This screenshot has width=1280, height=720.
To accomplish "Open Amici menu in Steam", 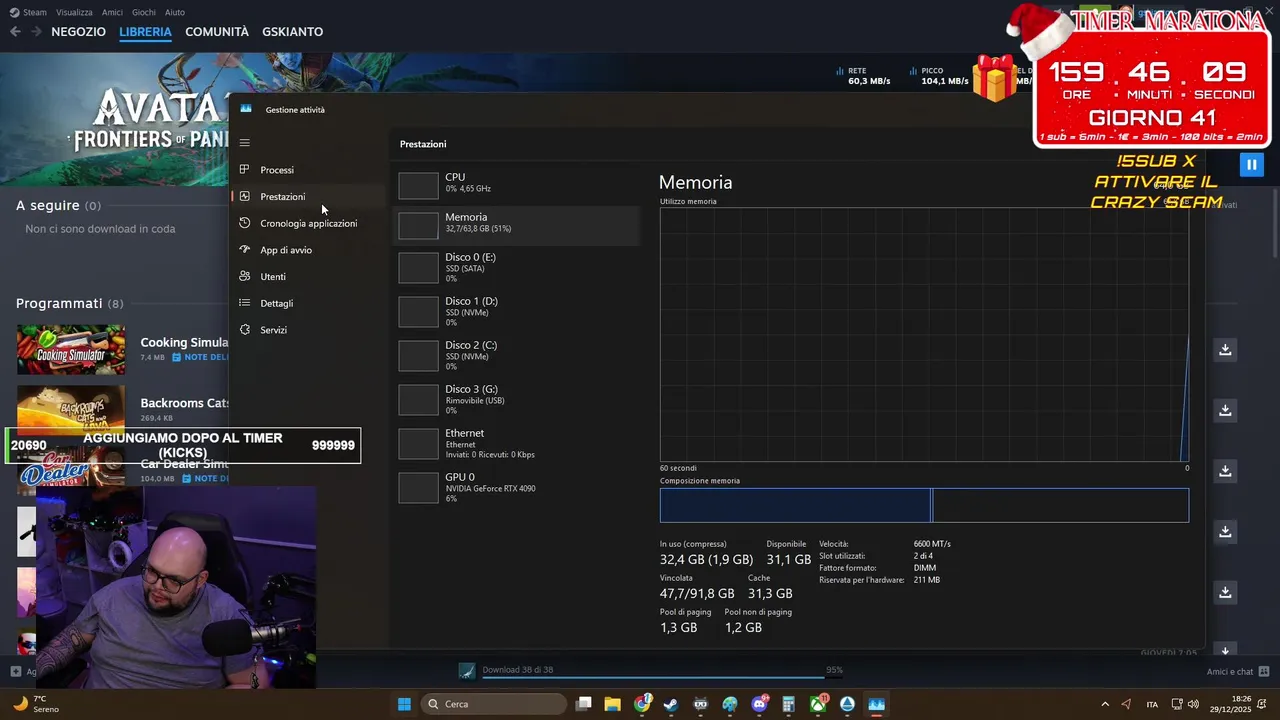I will click(x=112, y=12).
